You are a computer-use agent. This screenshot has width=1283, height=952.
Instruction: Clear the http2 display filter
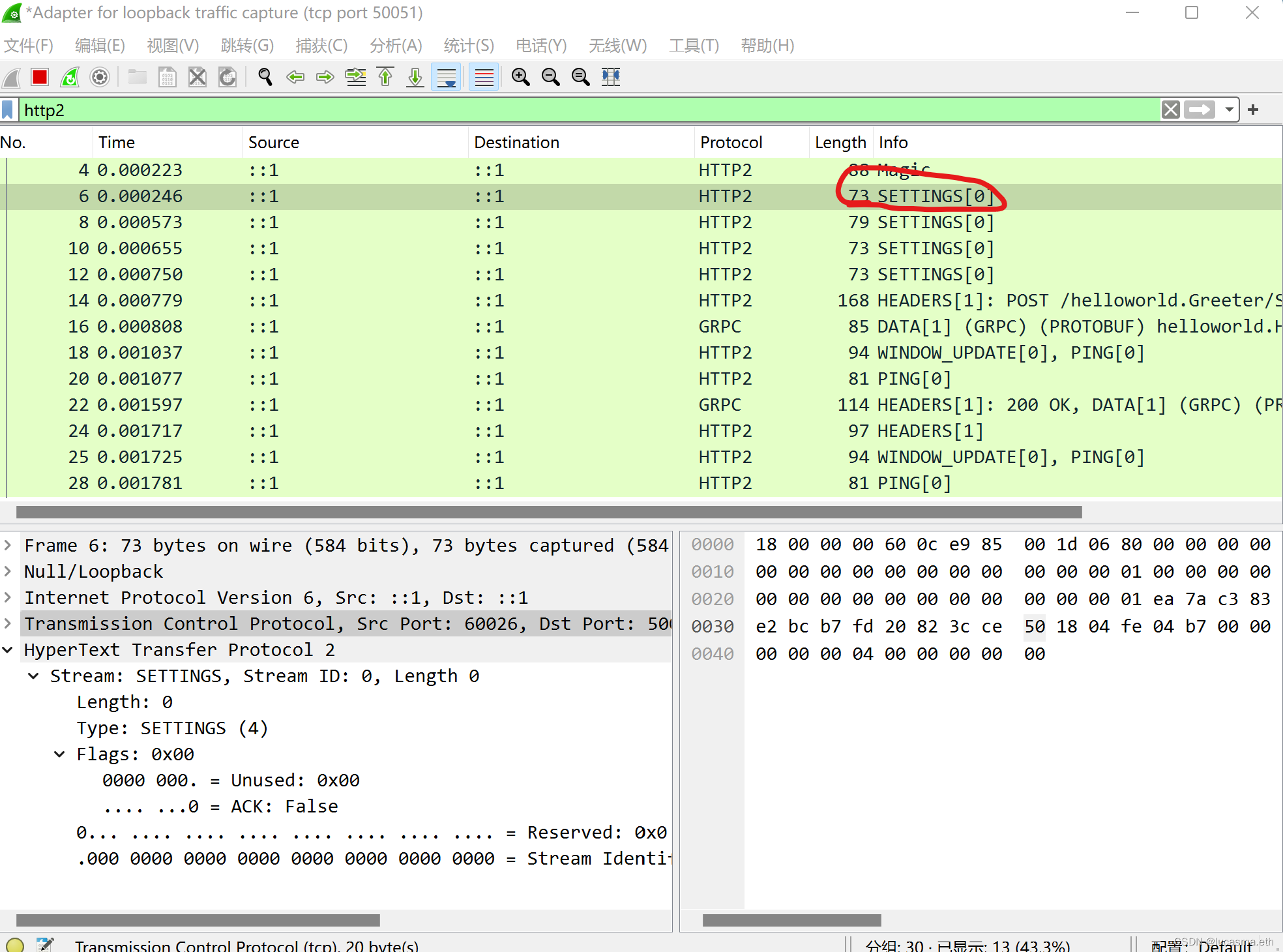coord(1170,110)
